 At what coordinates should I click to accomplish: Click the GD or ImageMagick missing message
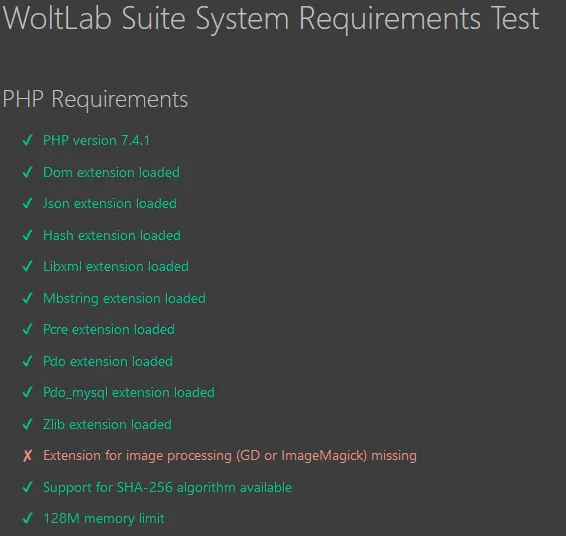coord(230,456)
